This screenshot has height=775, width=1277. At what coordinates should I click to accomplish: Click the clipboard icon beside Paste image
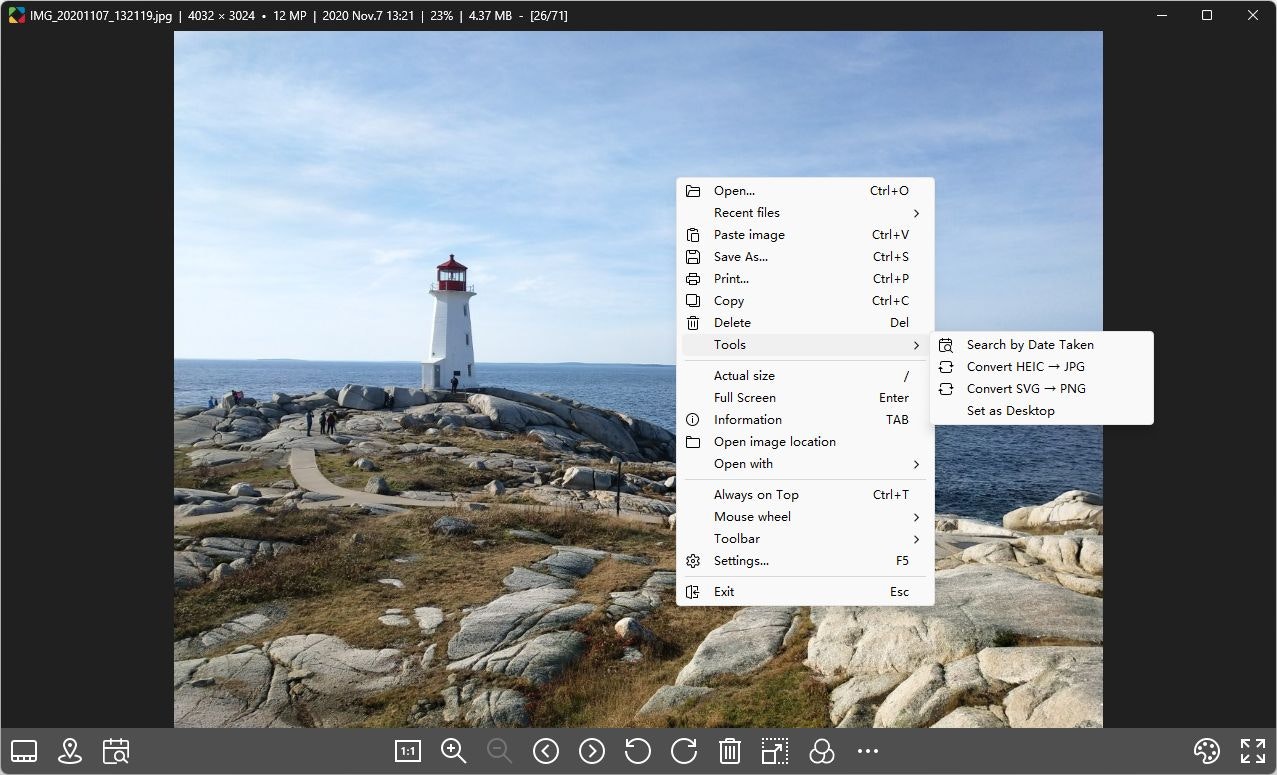pos(693,235)
